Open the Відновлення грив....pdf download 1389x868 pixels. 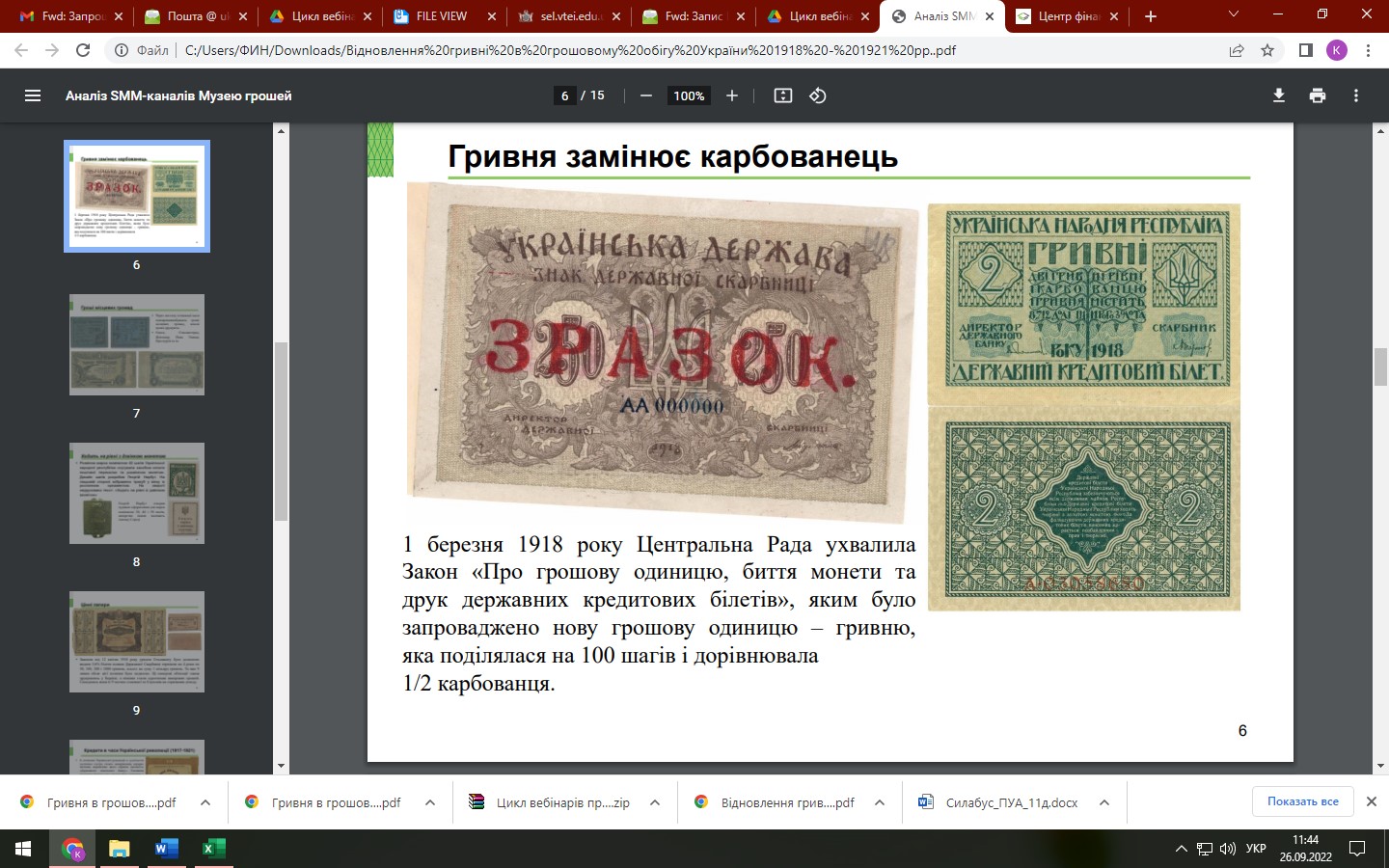point(786,802)
